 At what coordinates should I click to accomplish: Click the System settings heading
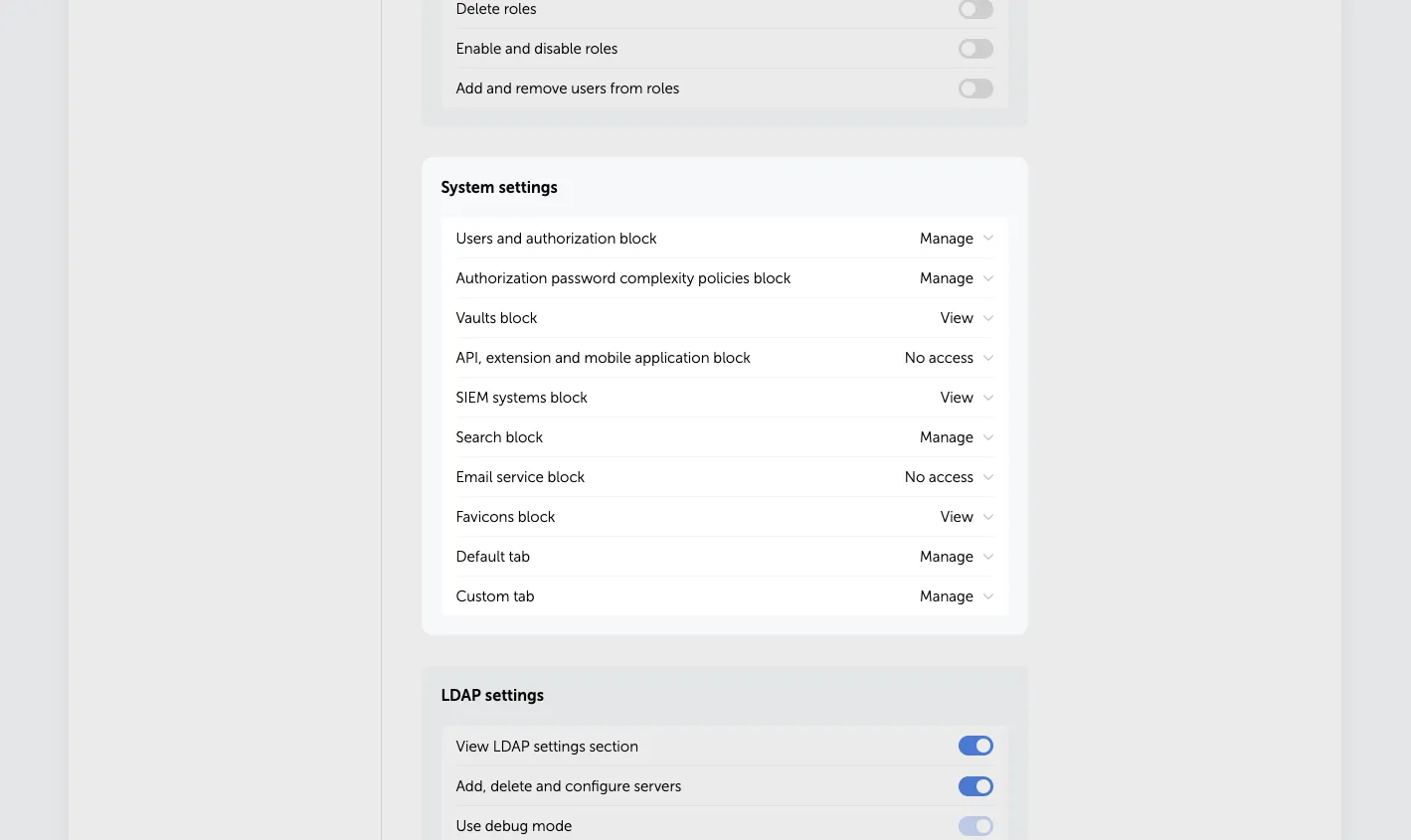[499, 188]
